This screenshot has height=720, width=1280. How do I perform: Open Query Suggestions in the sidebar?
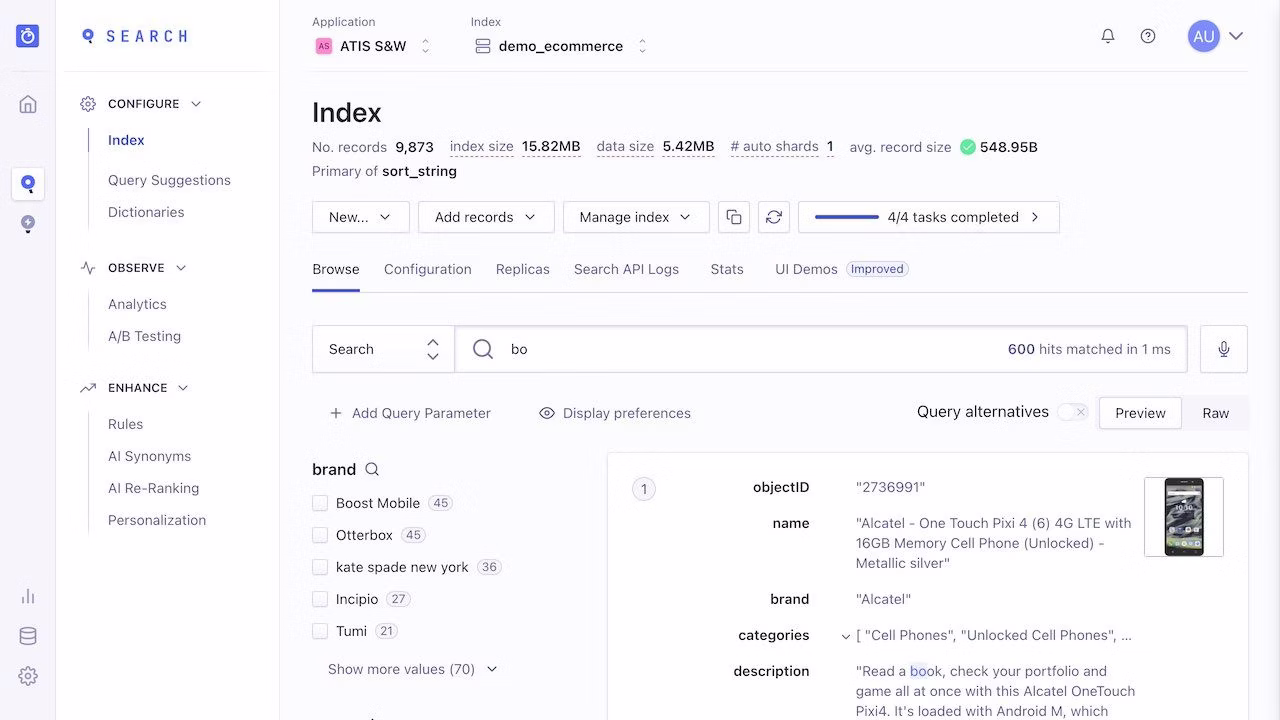click(x=168, y=180)
